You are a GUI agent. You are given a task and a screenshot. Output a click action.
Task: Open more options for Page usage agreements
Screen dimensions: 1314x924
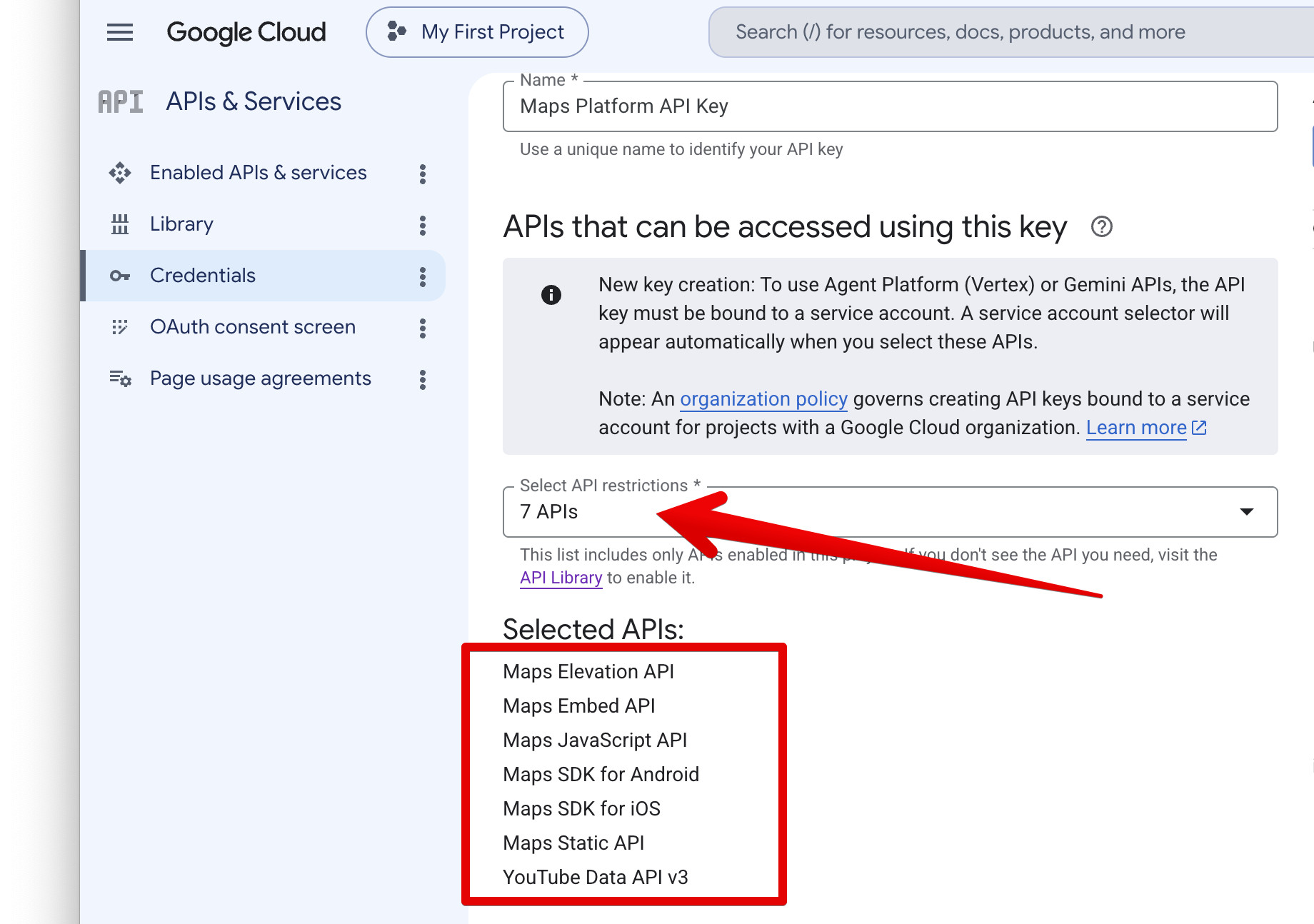[423, 379]
